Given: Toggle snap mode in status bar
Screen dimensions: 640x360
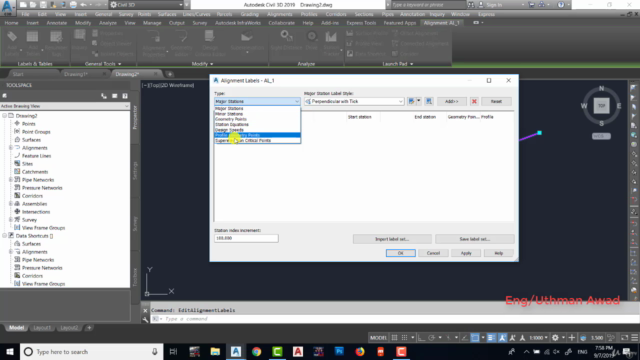Looking at the screenshot, I should pos(404,338).
